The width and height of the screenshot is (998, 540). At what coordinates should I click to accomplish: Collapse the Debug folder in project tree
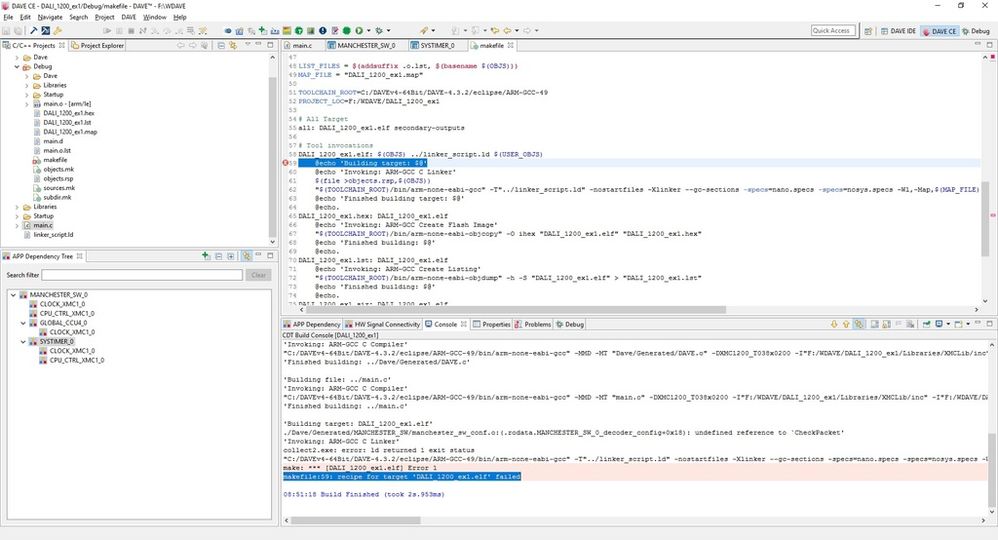click(x=17, y=66)
